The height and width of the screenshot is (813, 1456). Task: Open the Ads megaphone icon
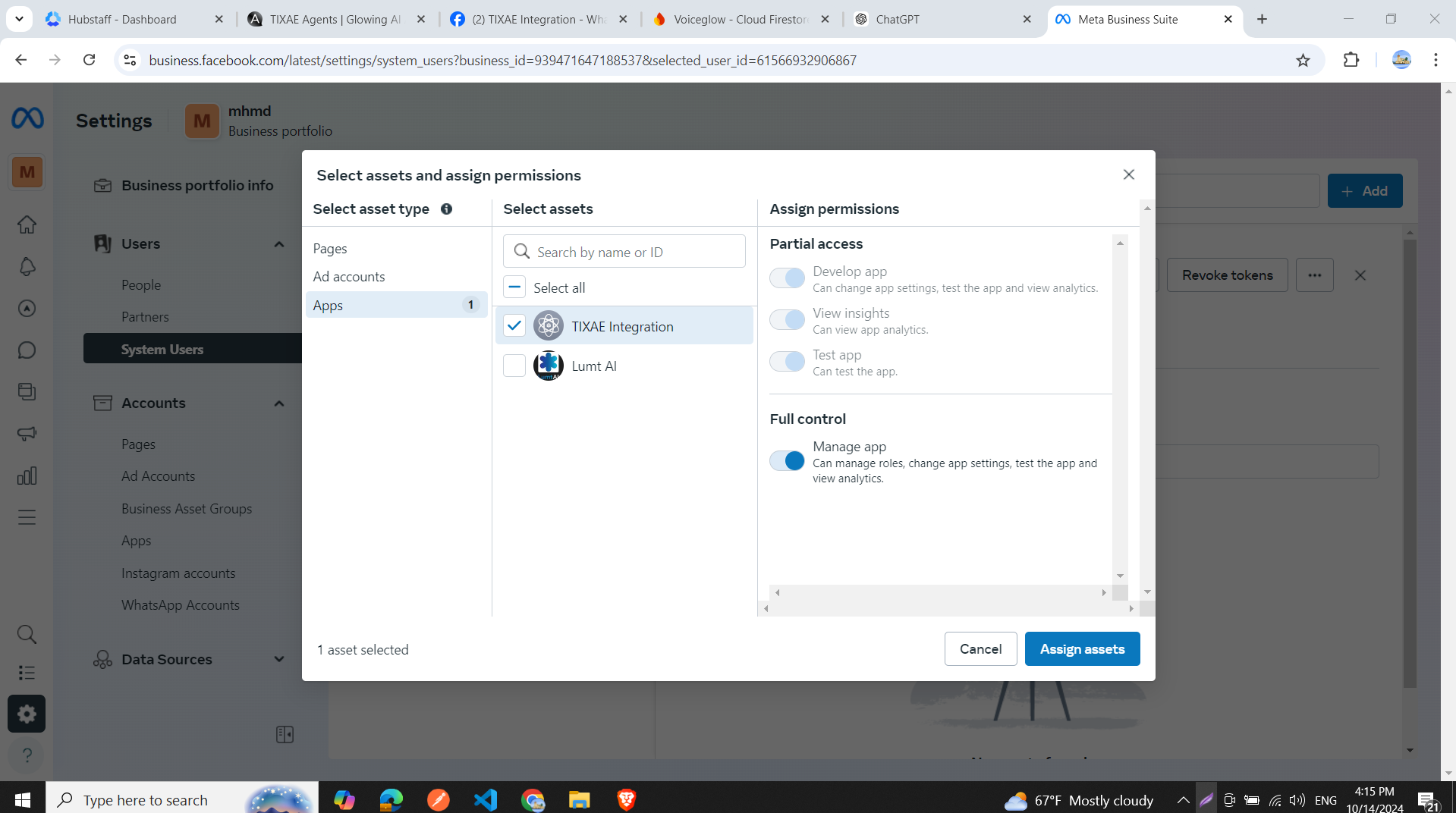point(27,433)
